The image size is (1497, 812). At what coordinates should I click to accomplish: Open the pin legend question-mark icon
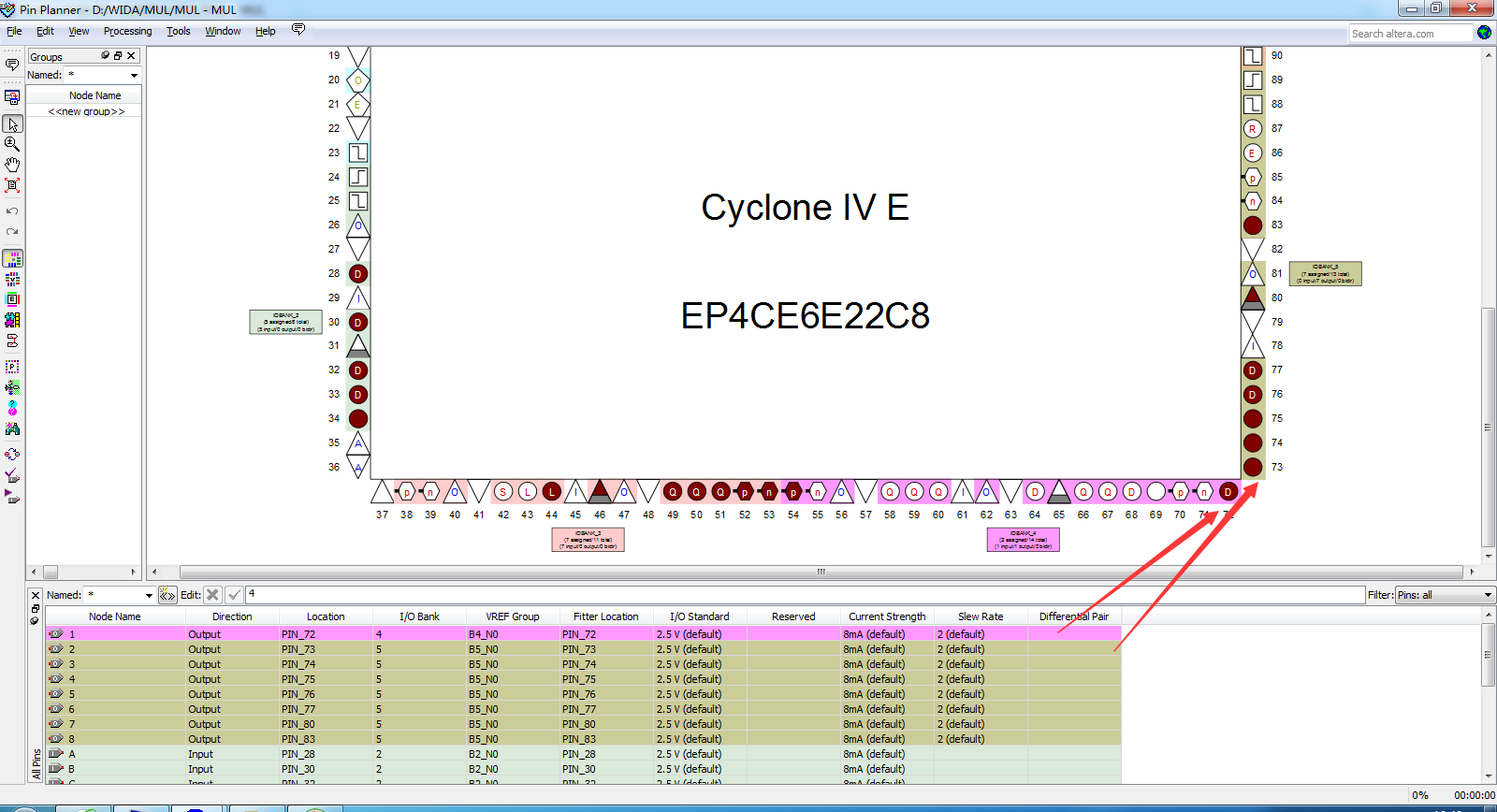12,408
